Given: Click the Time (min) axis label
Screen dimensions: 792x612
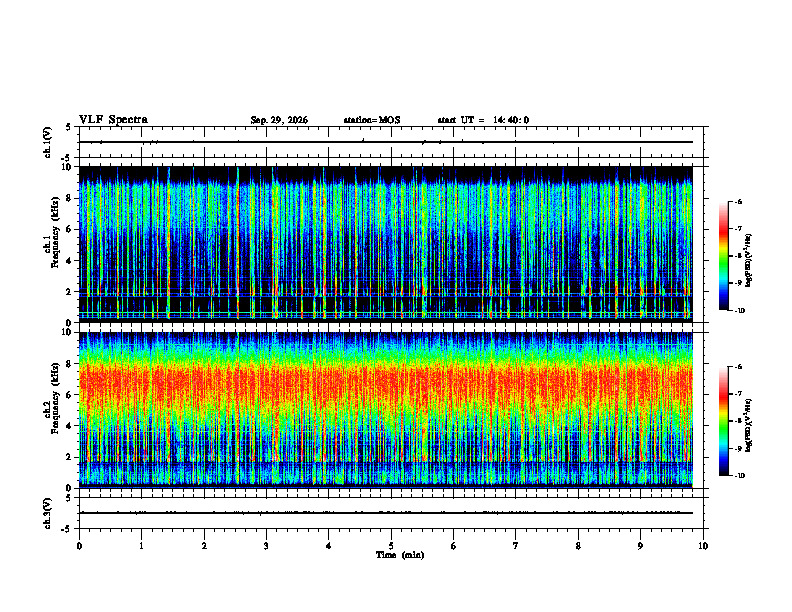Looking at the screenshot, I should [400, 555].
